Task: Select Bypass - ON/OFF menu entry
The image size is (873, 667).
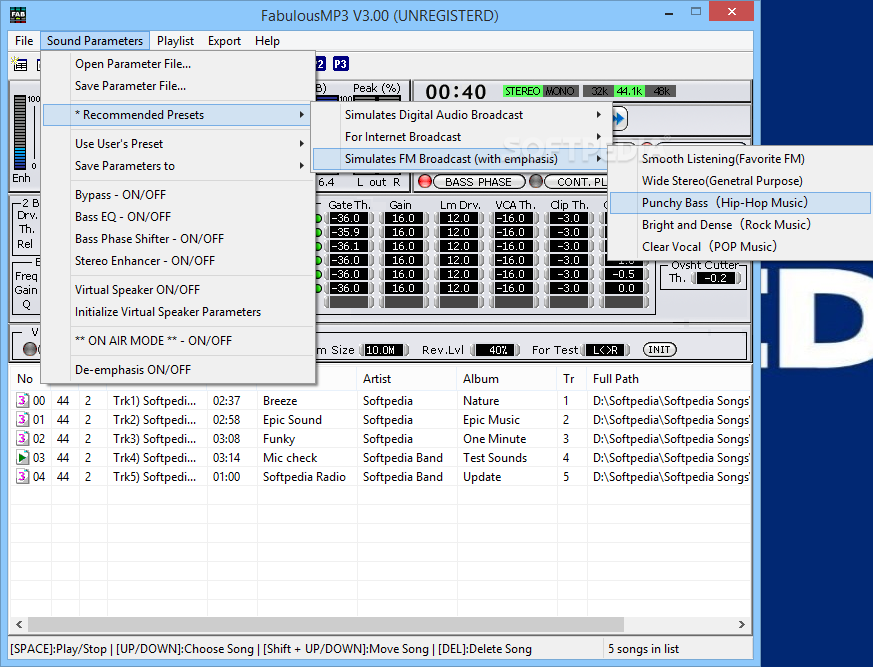Action: pyautogui.click(x=179, y=195)
